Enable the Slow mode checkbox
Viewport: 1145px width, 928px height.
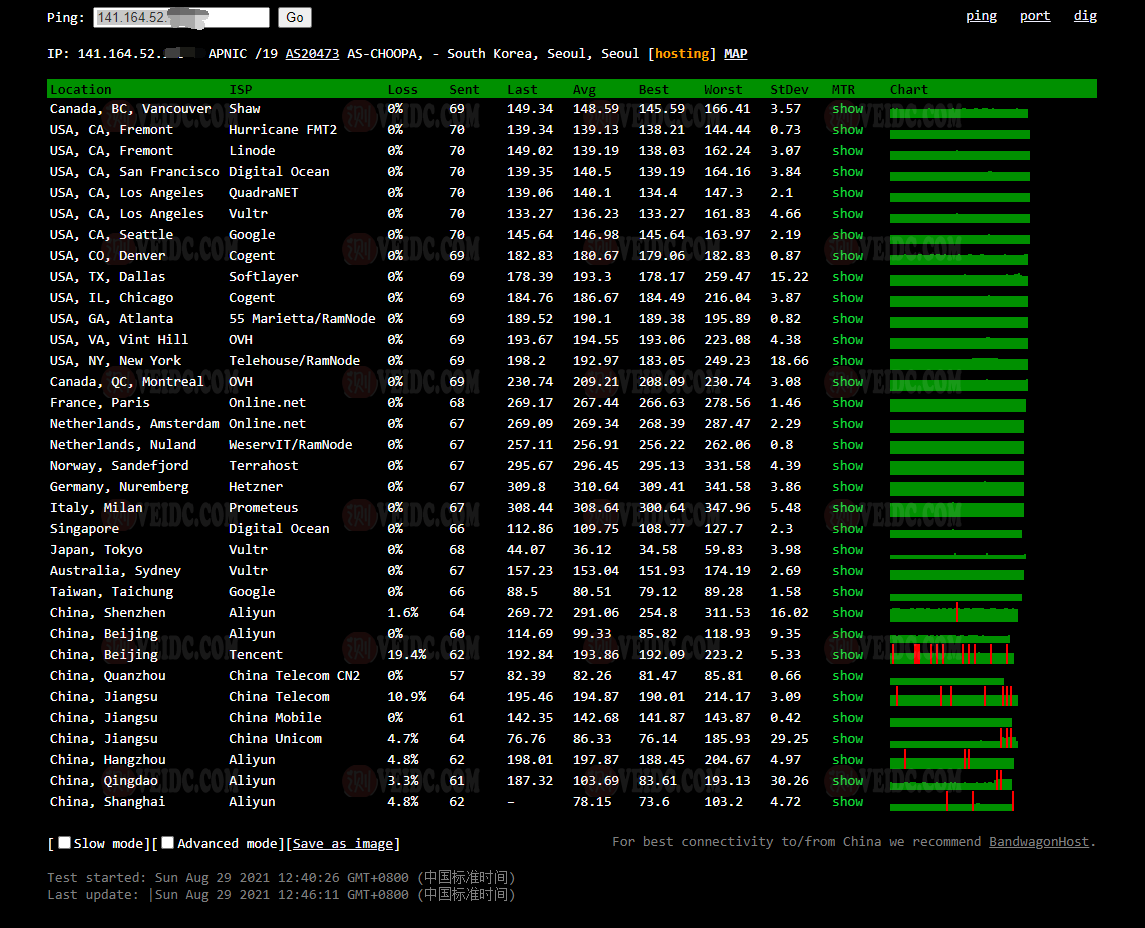point(65,843)
